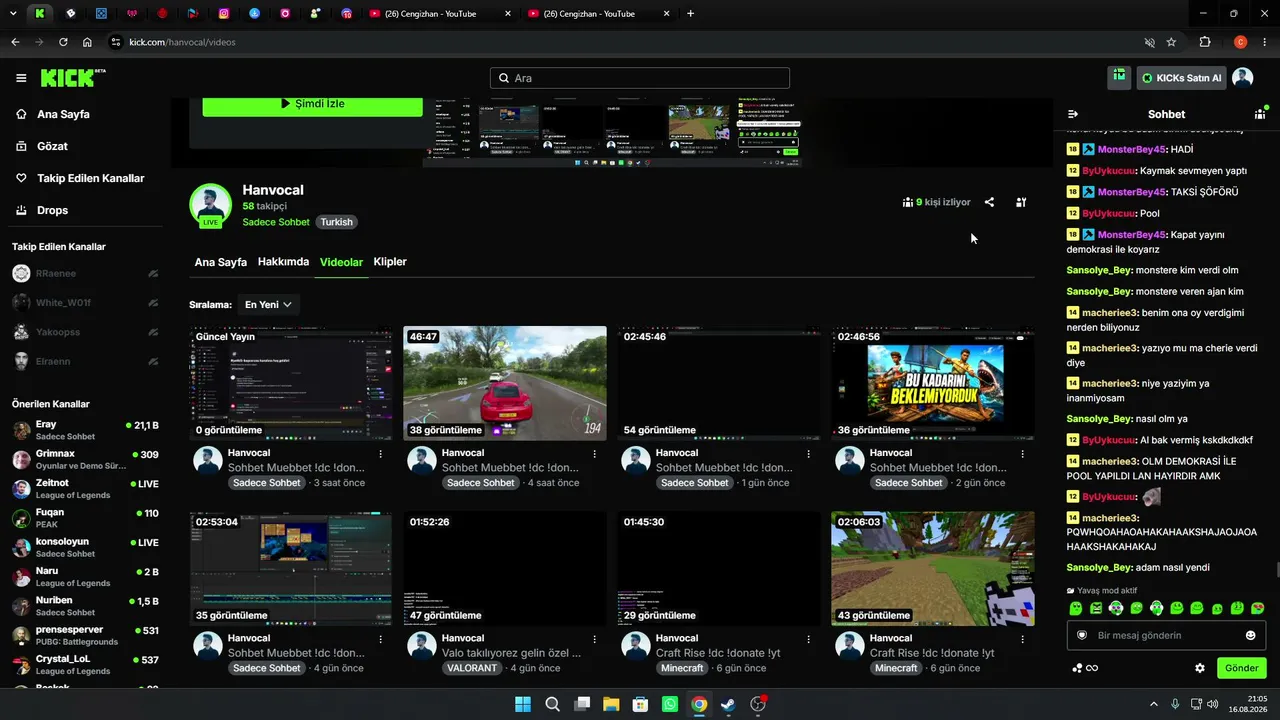Screen dimensions: 1280x720
Task: Open the emoji picker in the message box
Action: click(1250, 635)
